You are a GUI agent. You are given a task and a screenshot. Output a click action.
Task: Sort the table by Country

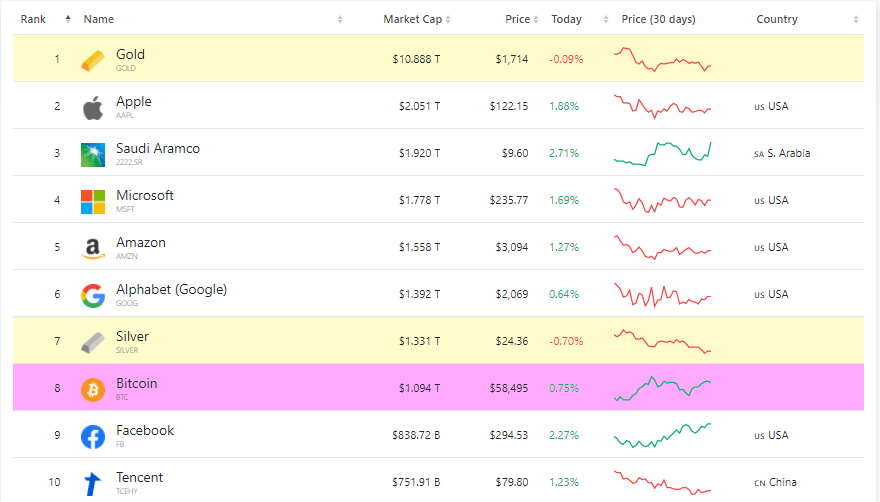[x=776, y=19]
